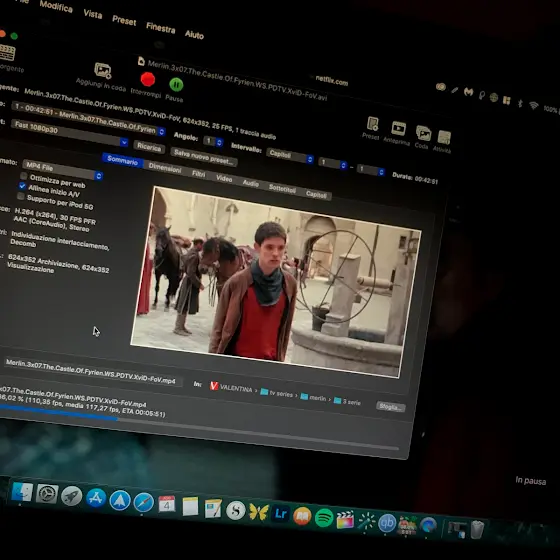Open the MP4 File format dropdown
The image size is (560, 560).
click(63, 170)
